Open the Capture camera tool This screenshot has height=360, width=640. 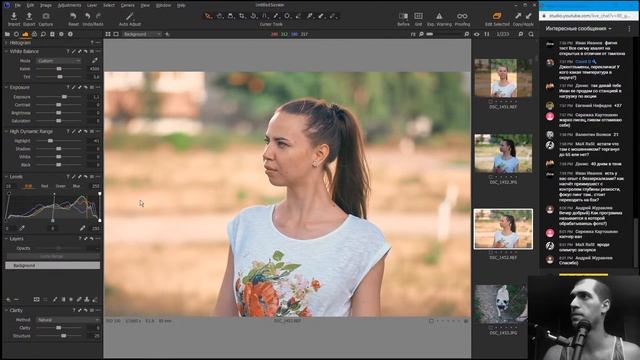pos(46,16)
